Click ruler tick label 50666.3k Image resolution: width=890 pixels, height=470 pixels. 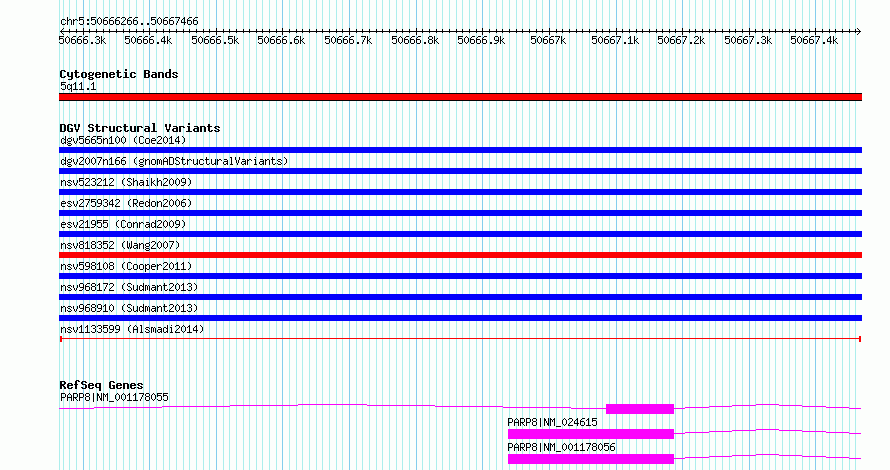coord(82,40)
